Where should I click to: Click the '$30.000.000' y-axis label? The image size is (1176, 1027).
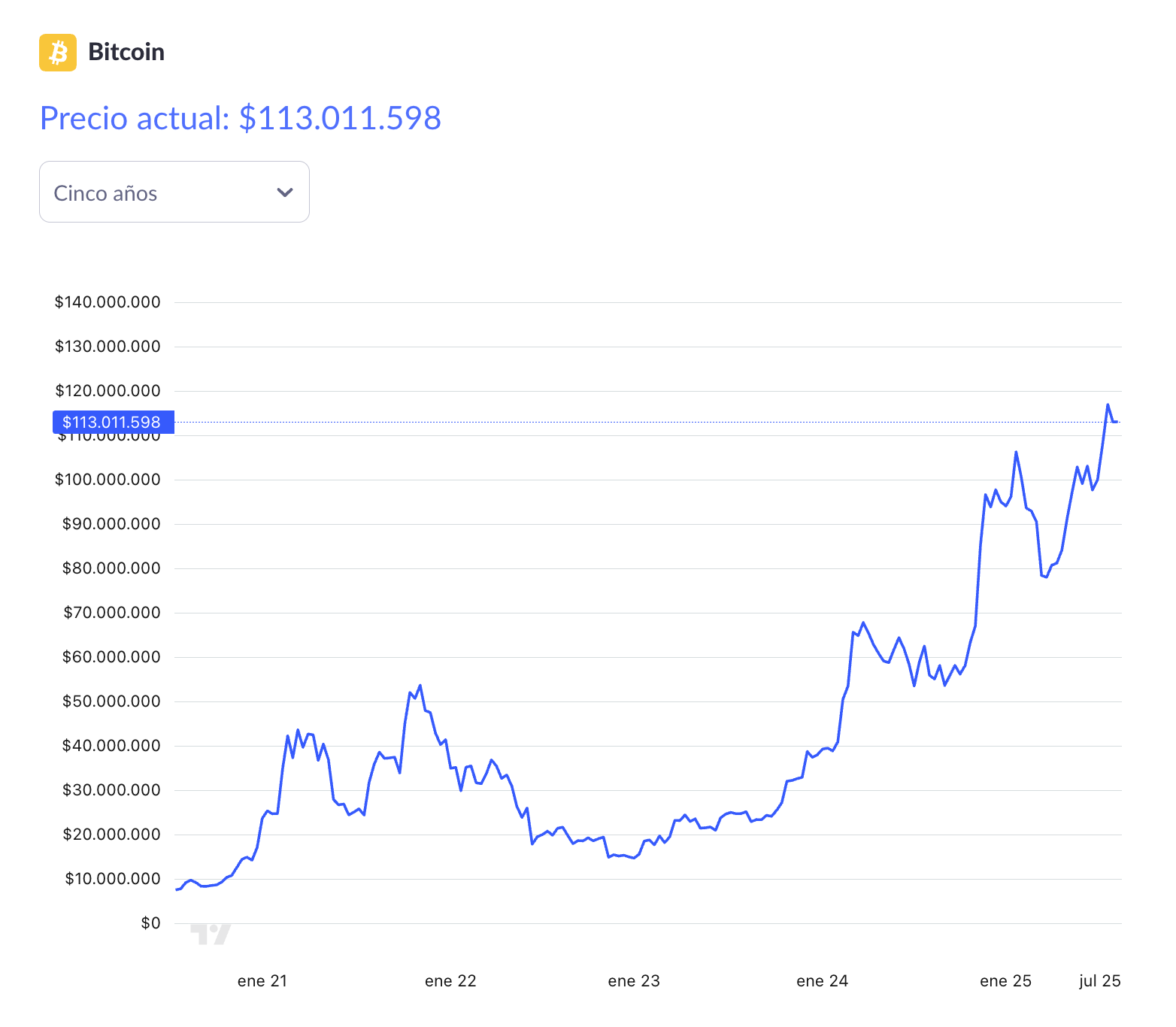click(x=111, y=790)
